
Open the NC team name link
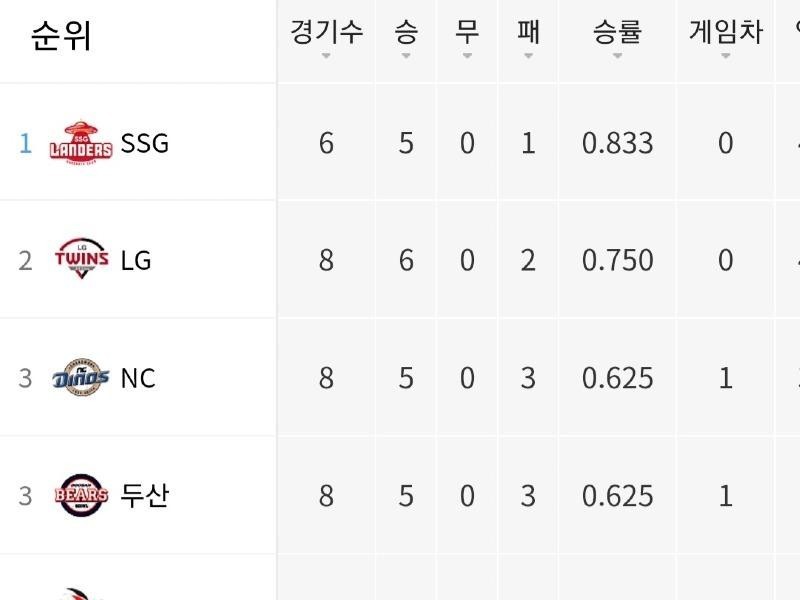point(138,378)
